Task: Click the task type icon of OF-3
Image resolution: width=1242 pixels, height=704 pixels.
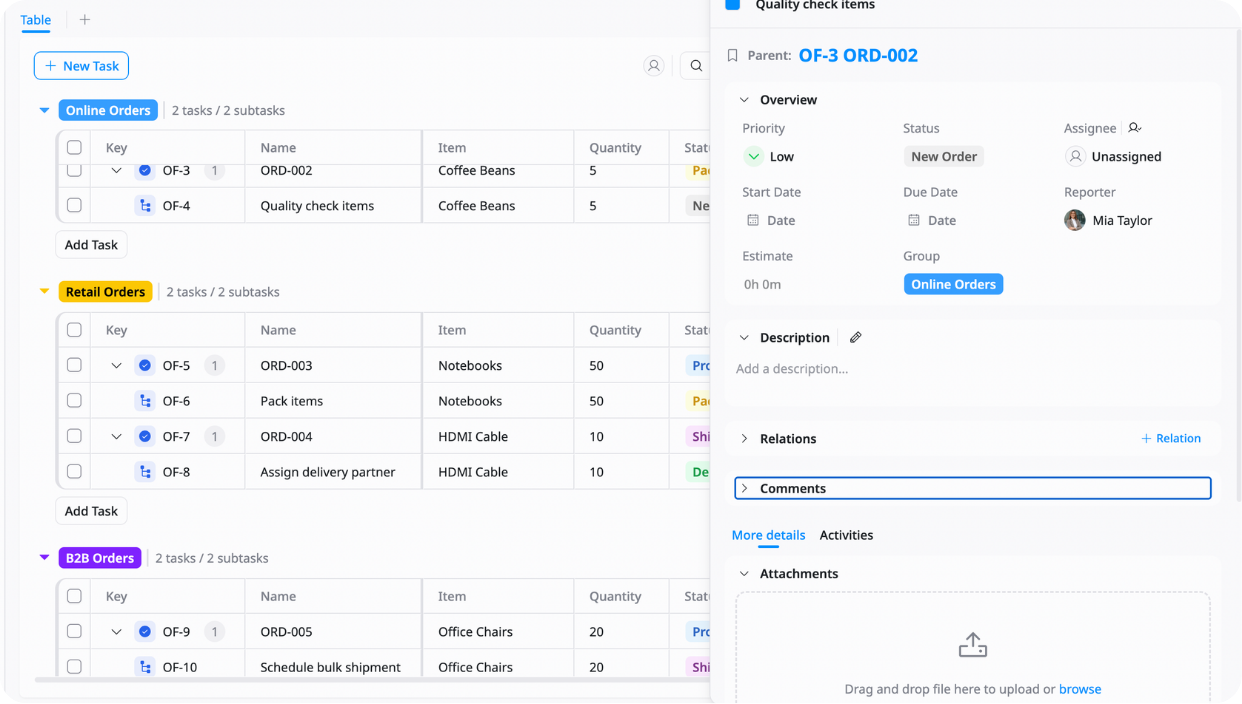Action: 145,171
